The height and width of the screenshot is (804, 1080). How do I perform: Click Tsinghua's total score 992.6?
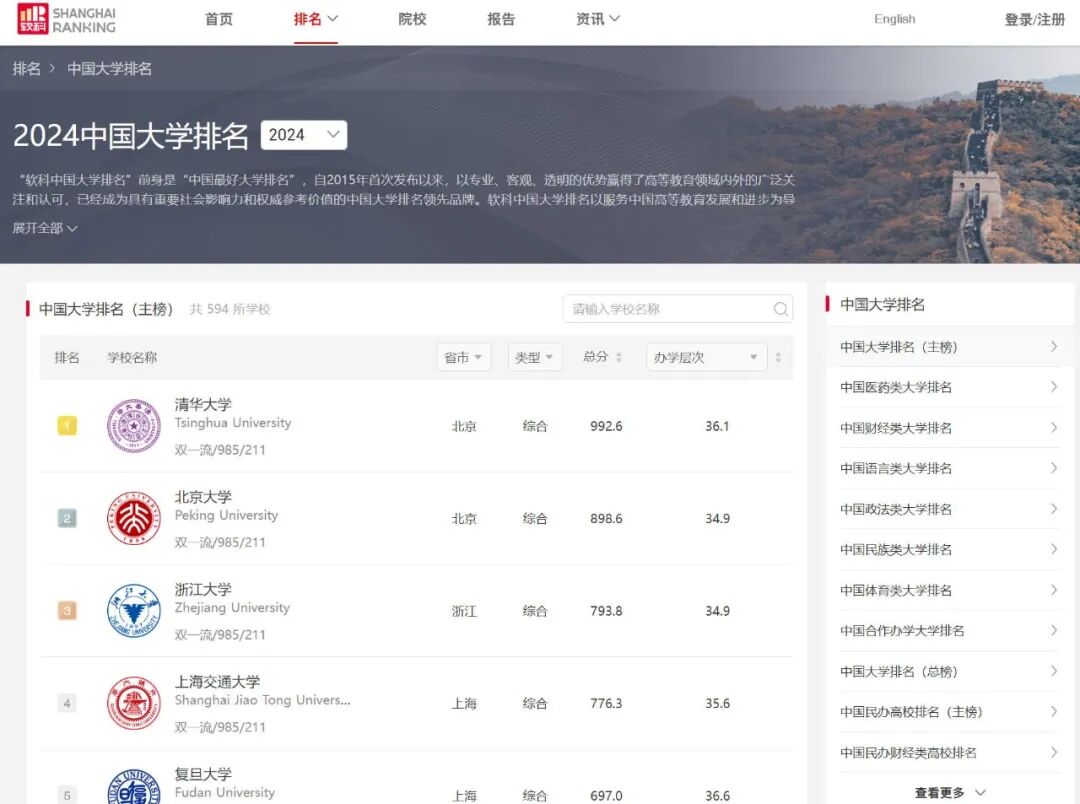pos(606,426)
